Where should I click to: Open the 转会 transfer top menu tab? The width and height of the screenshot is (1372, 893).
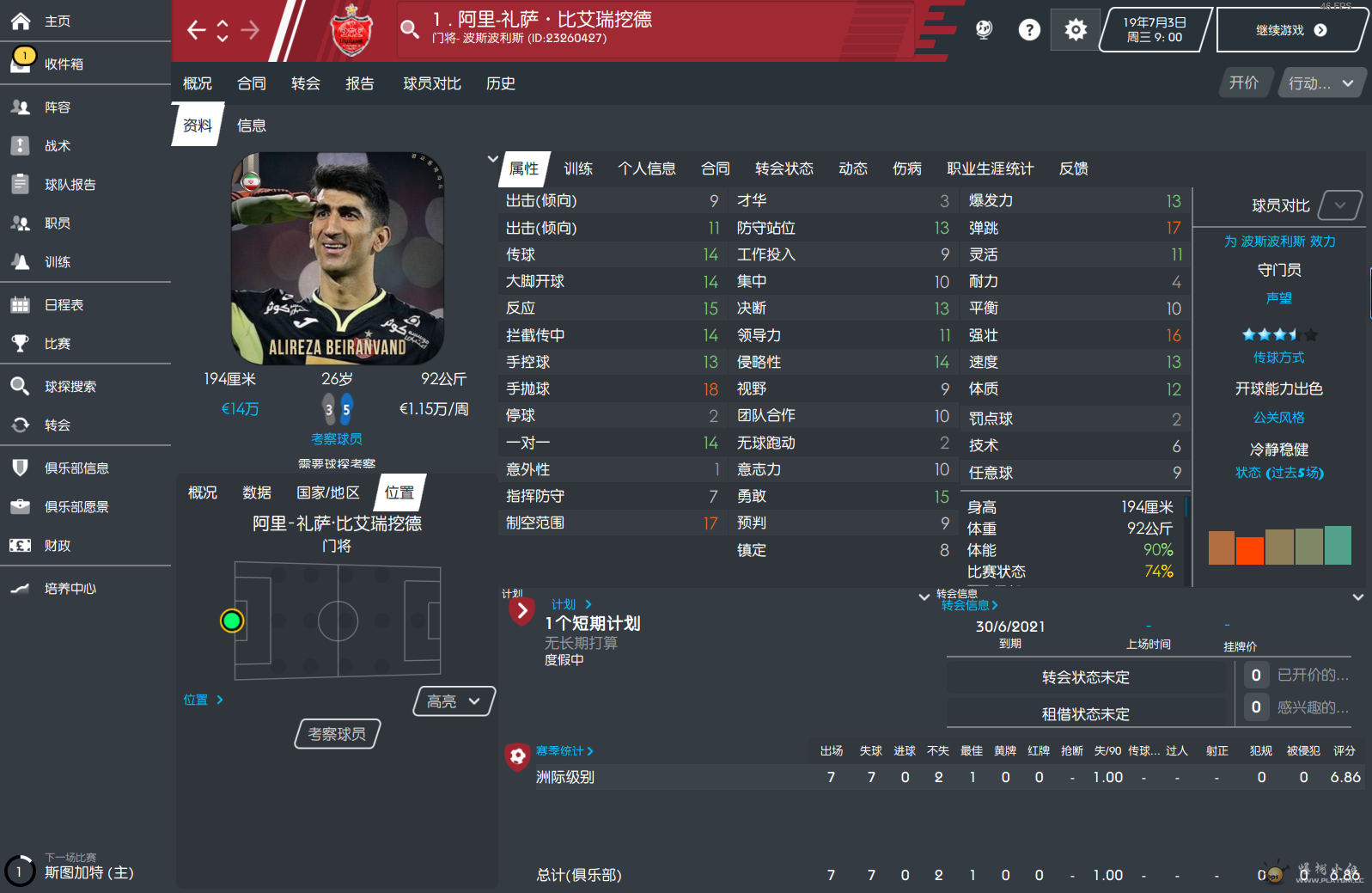pyautogui.click(x=305, y=83)
